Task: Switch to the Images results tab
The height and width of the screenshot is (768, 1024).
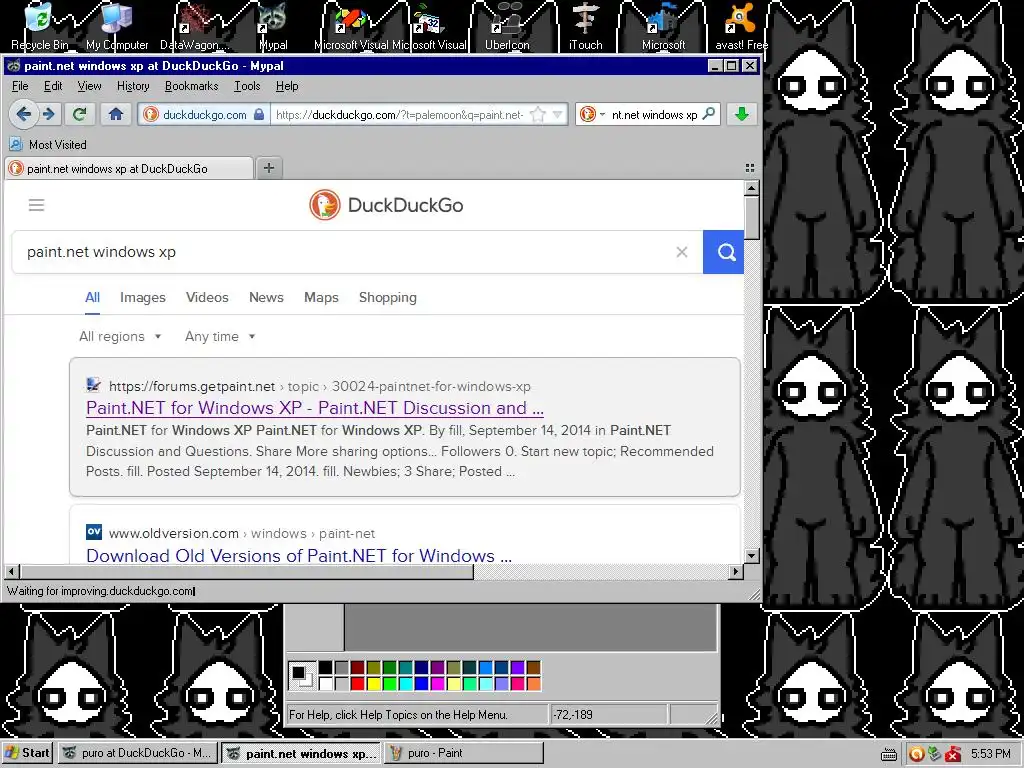Action: coord(142,297)
